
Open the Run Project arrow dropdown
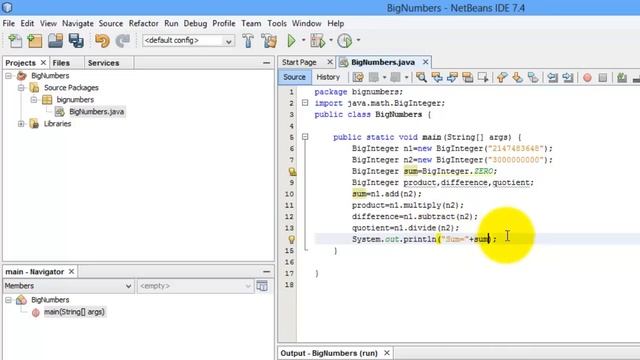coord(303,40)
